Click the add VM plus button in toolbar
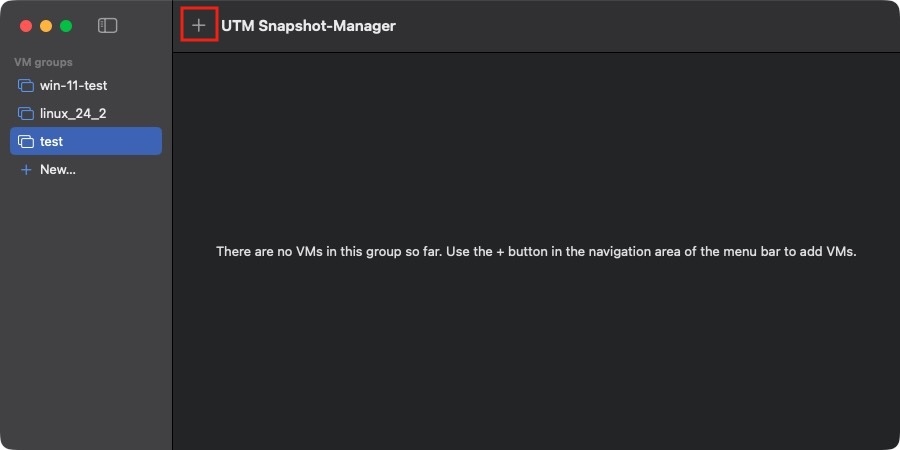The image size is (900, 450). pyautogui.click(x=199, y=25)
